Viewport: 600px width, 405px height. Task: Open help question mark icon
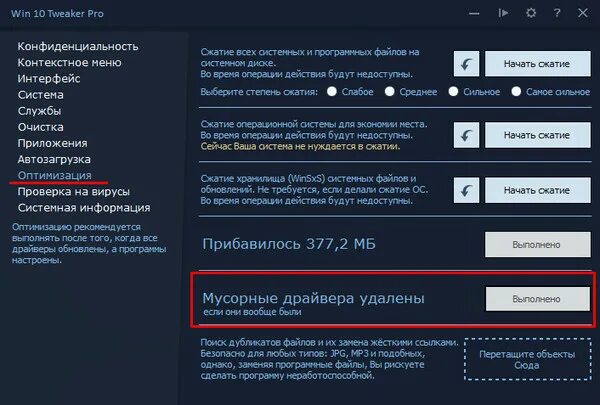point(557,13)
